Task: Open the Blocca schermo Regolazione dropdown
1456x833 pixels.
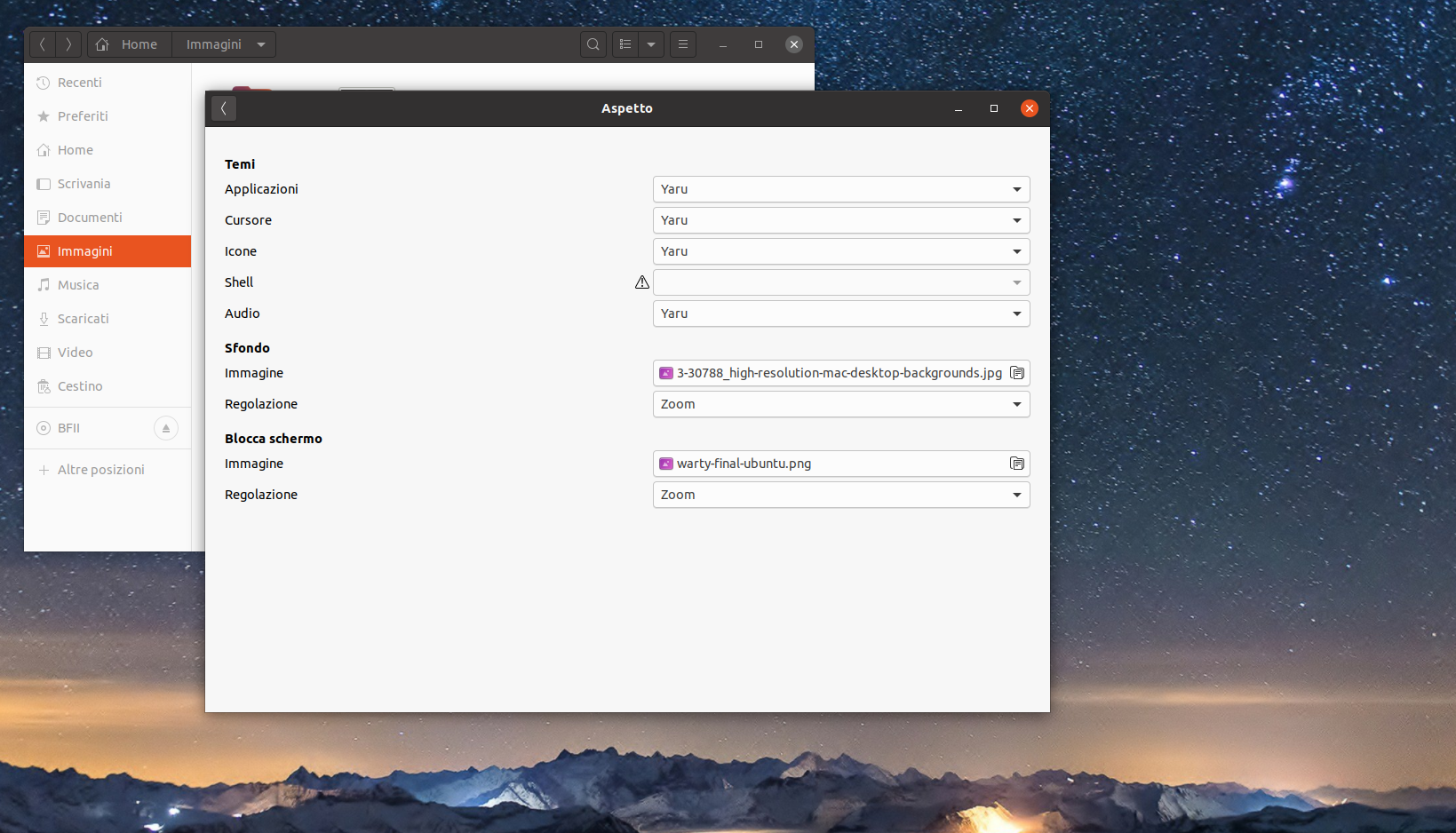Action: pos(841,495)
